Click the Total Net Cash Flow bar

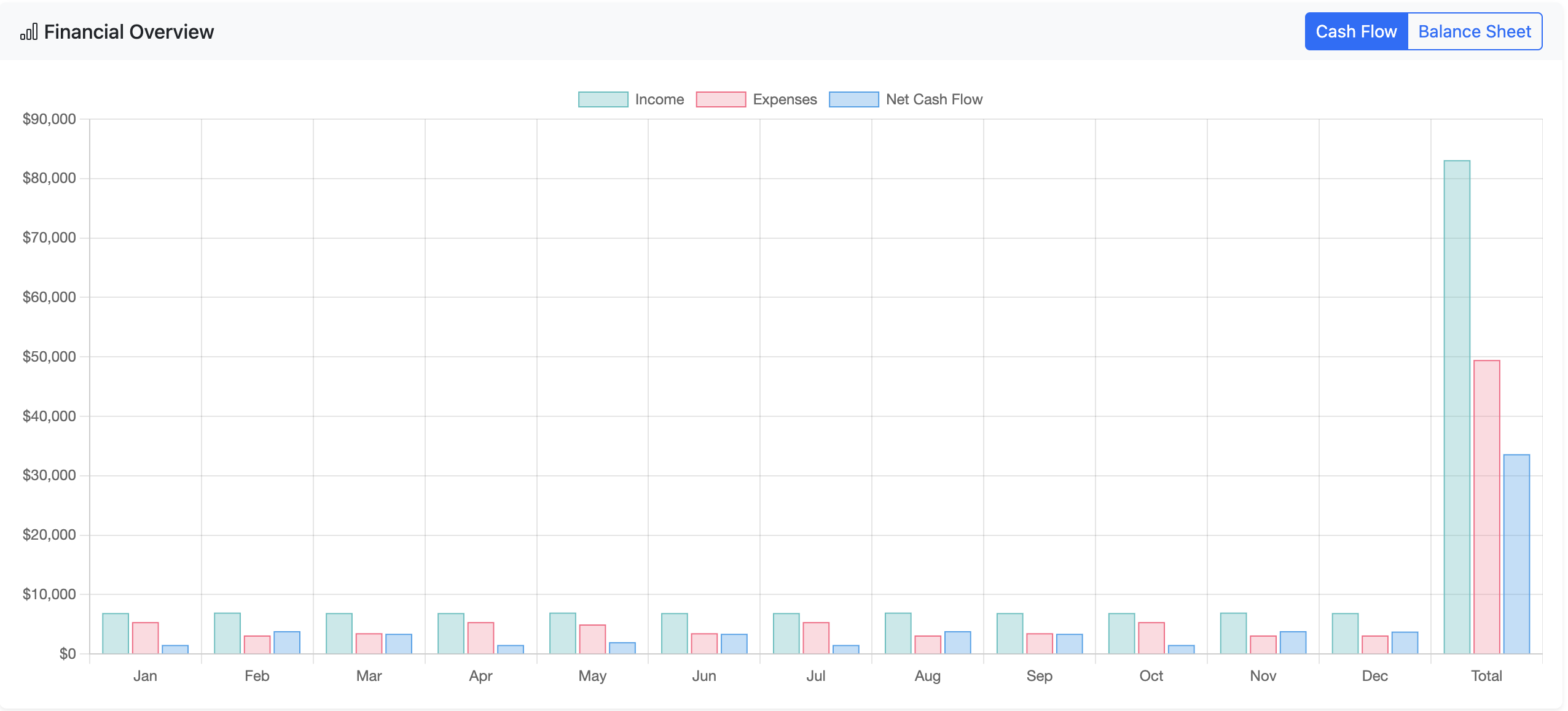pyautogui.click(x=1516, y=553)
